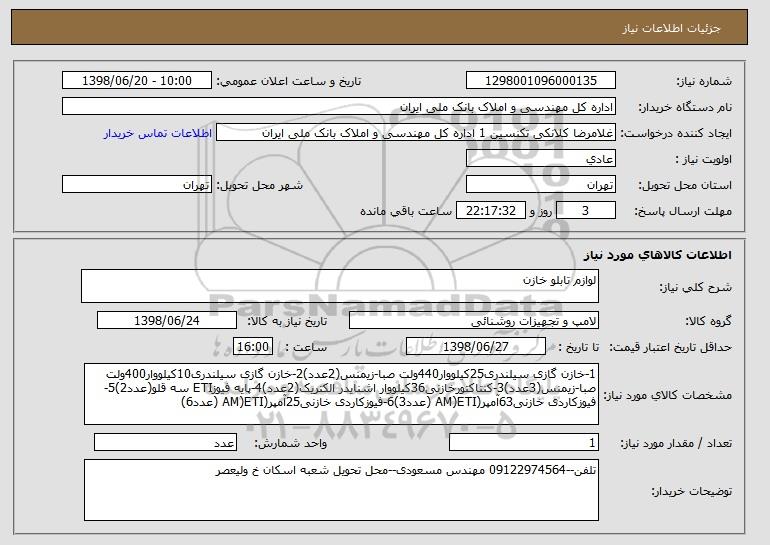
Task: Click the request creator field غلامرضا کلانکی
Action: (416, 133)
